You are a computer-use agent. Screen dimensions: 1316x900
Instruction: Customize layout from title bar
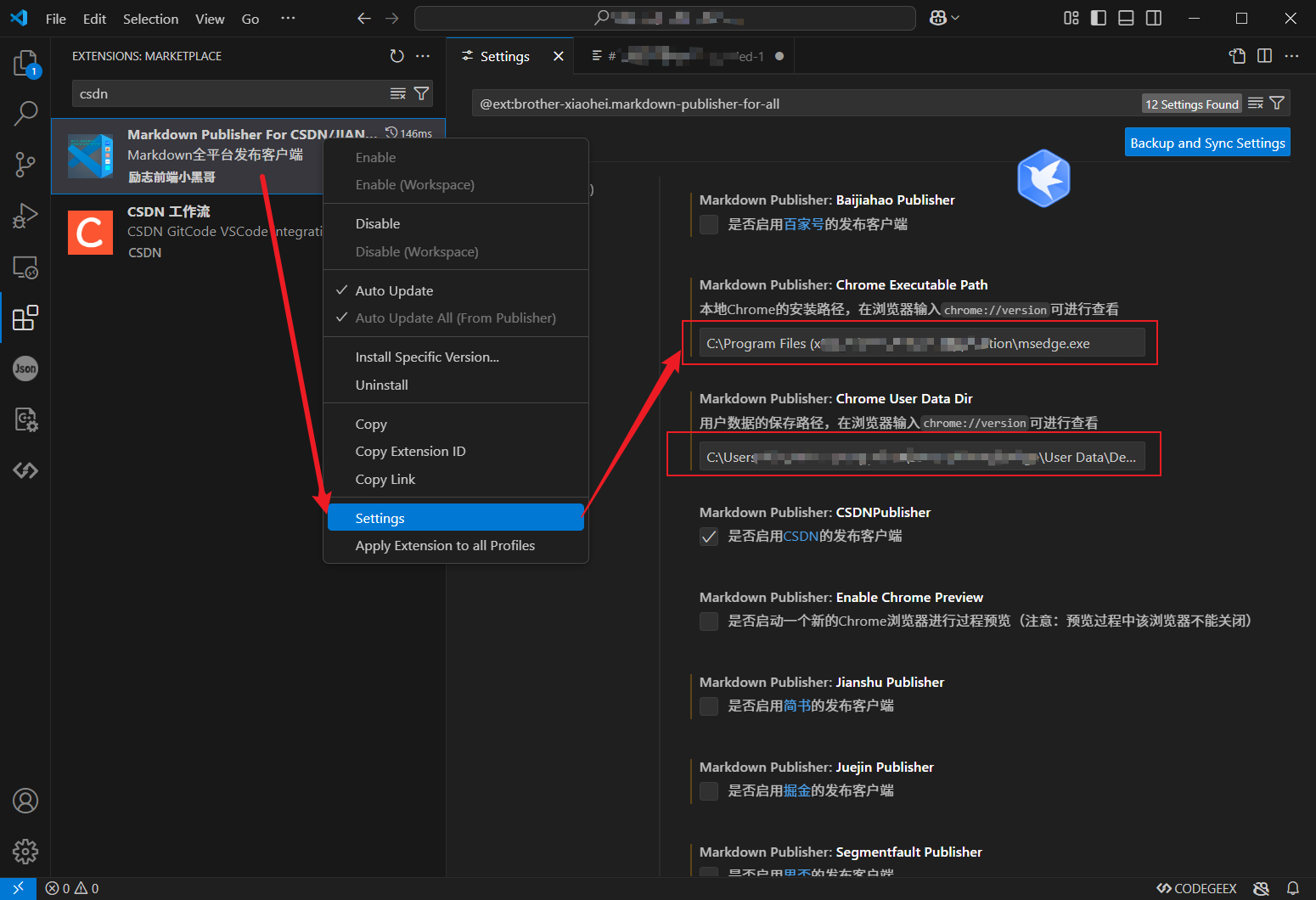point(1071,19)
